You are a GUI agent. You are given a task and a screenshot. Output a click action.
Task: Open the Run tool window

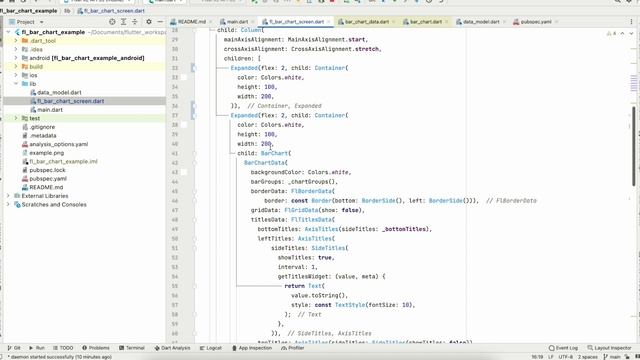click(x=37, y=348)
